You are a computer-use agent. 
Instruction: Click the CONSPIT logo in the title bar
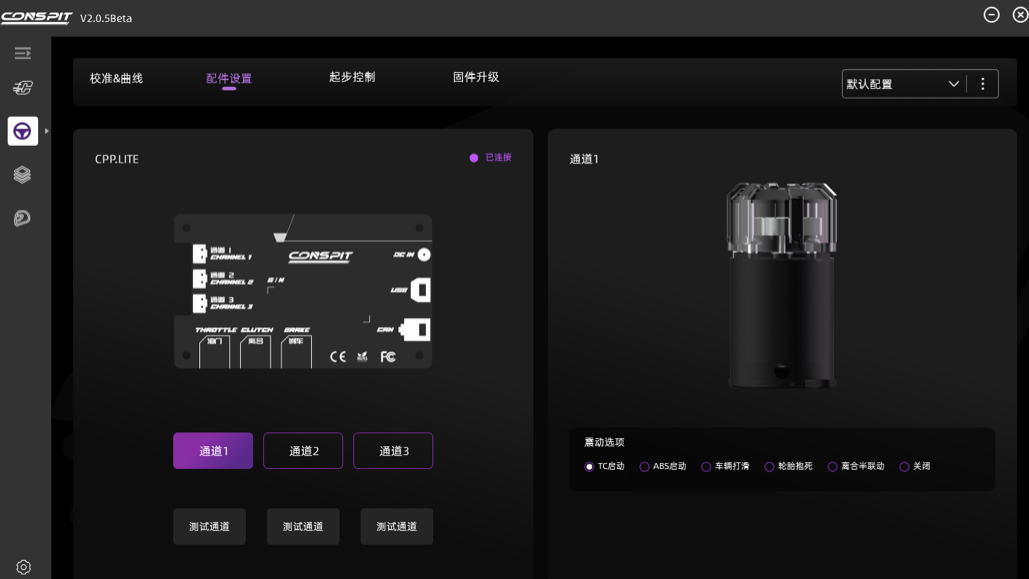coord(36,18)
